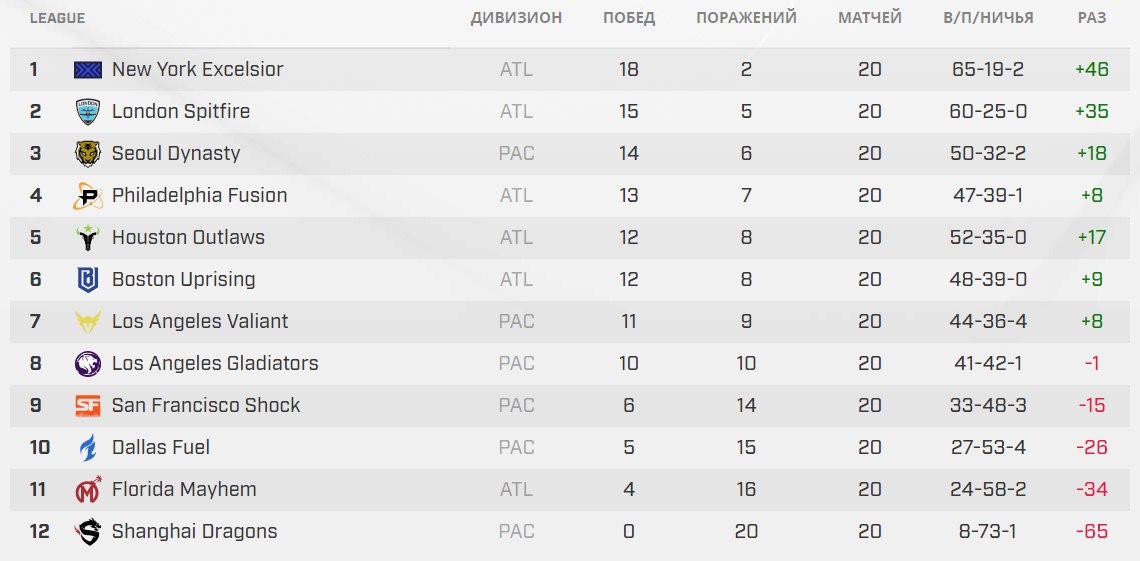
Task: Sort by the ПОБЕД column header
Action: (x=629, y=18)
